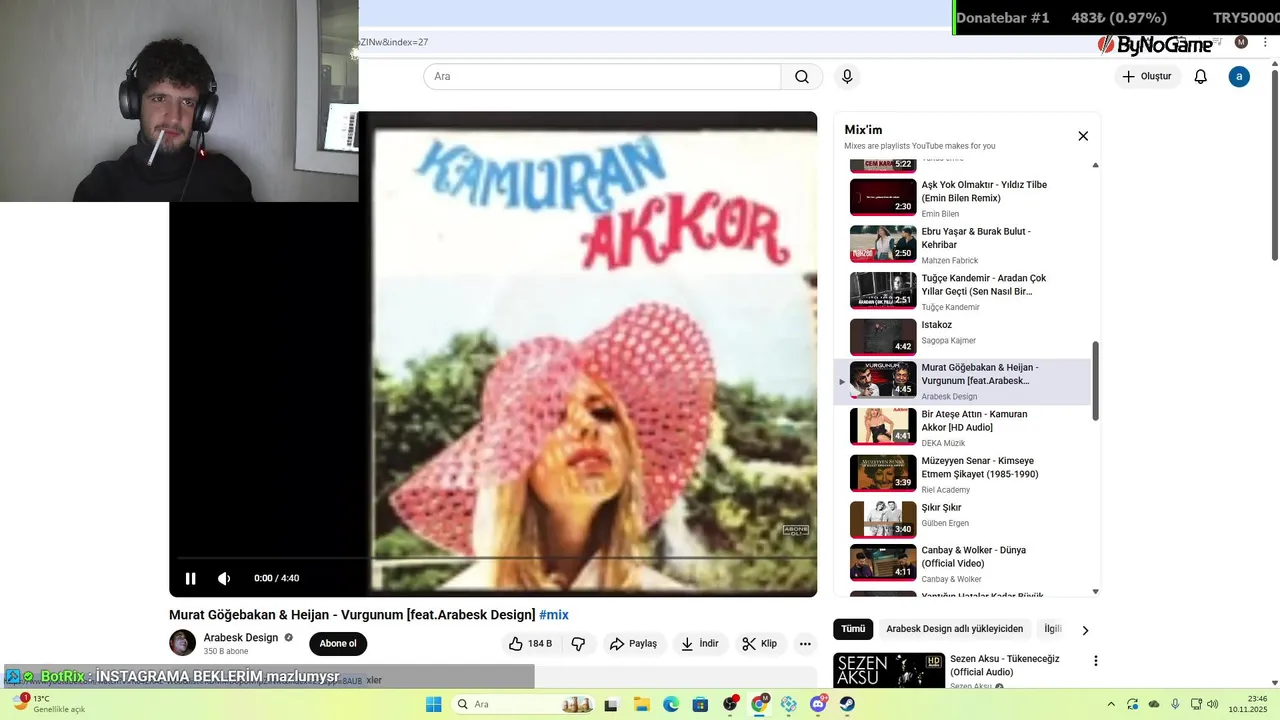The image size is (1280, 720).
Task: Click the Oluştur create button
Action: (x=1147, y=77)
